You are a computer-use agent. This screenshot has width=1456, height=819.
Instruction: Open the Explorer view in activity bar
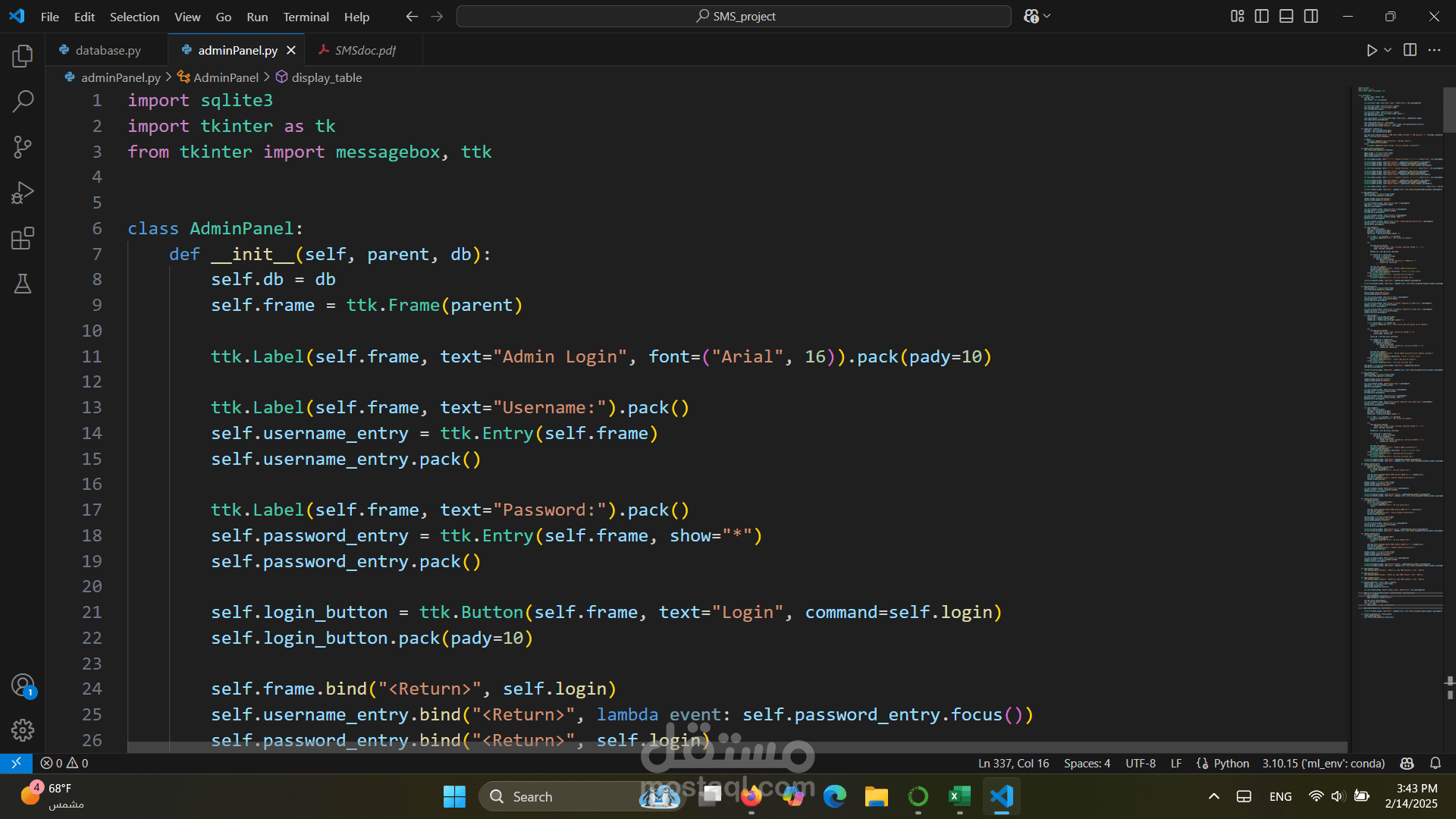coord(23,55)
